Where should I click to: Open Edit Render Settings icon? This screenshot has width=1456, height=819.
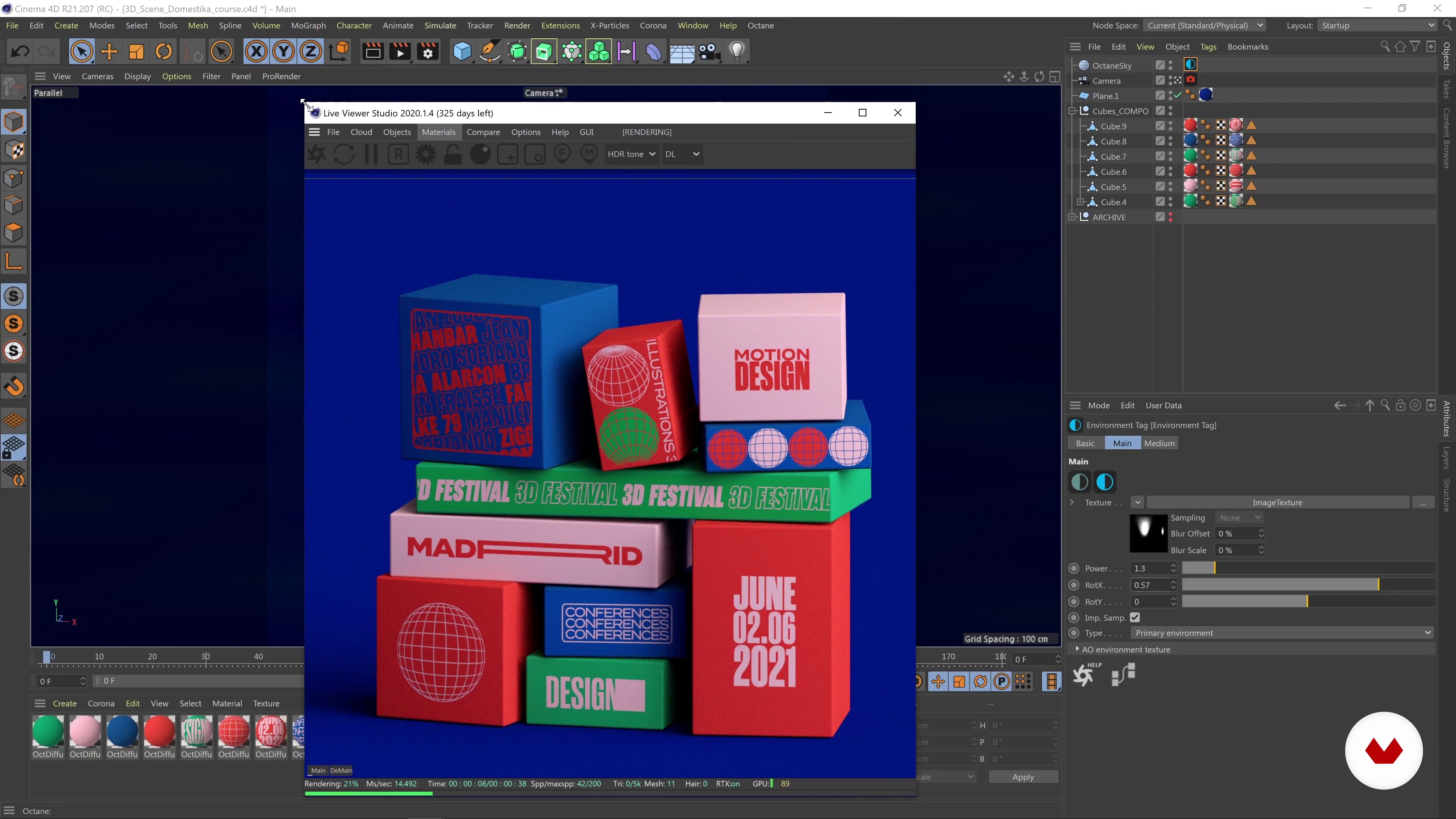(x=428, y=52)
